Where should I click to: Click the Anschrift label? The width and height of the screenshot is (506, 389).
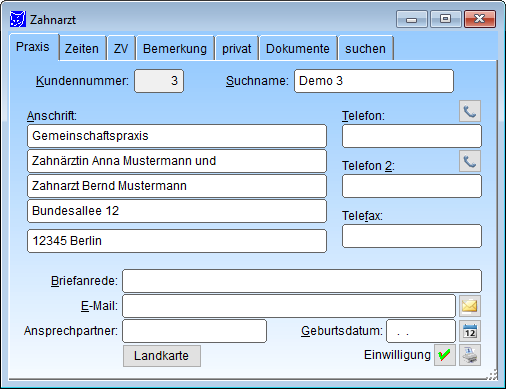click(52, 116)
